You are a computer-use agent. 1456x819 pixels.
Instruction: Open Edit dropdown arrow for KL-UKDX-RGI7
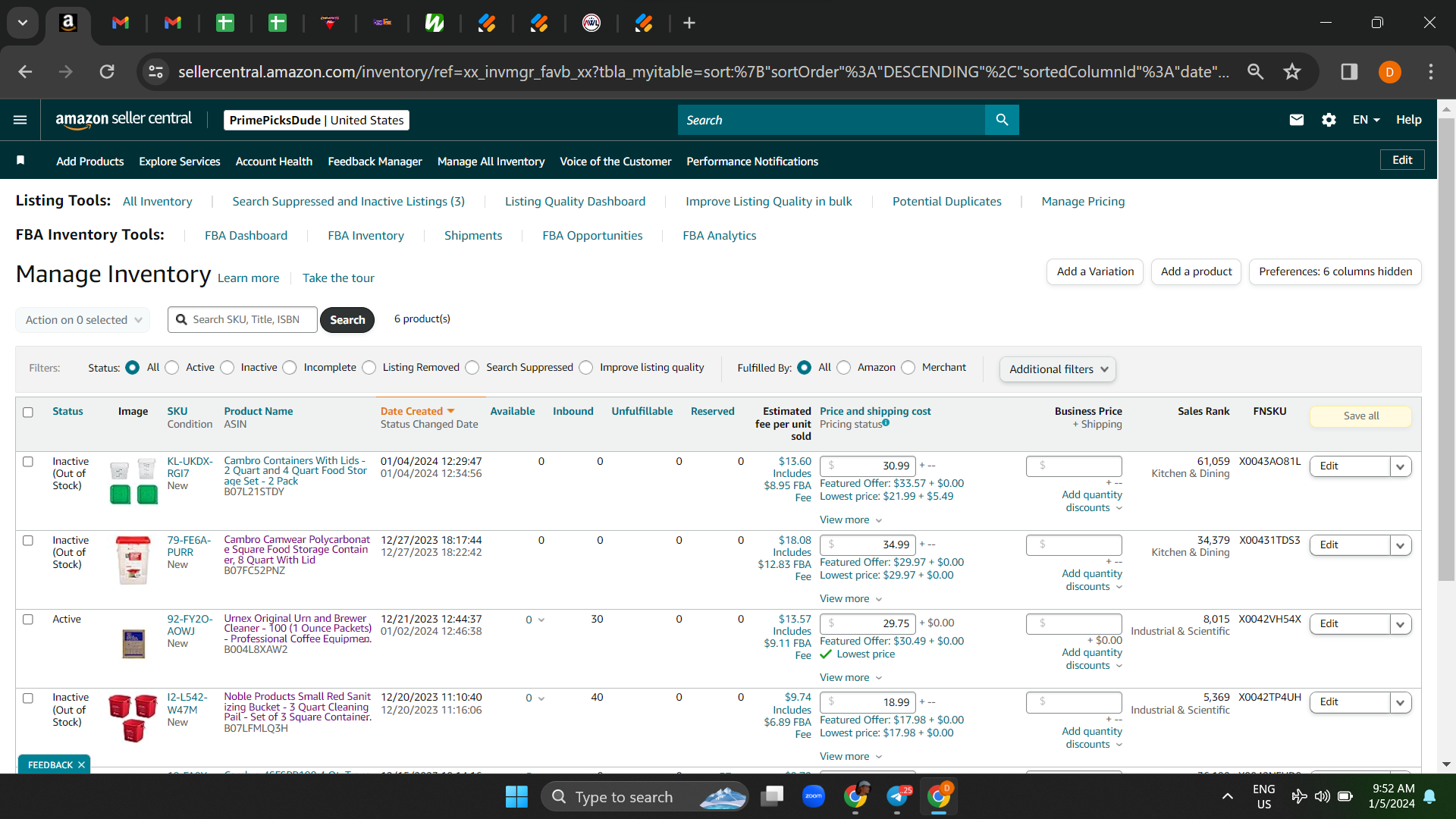click(x=1401, y=466)
